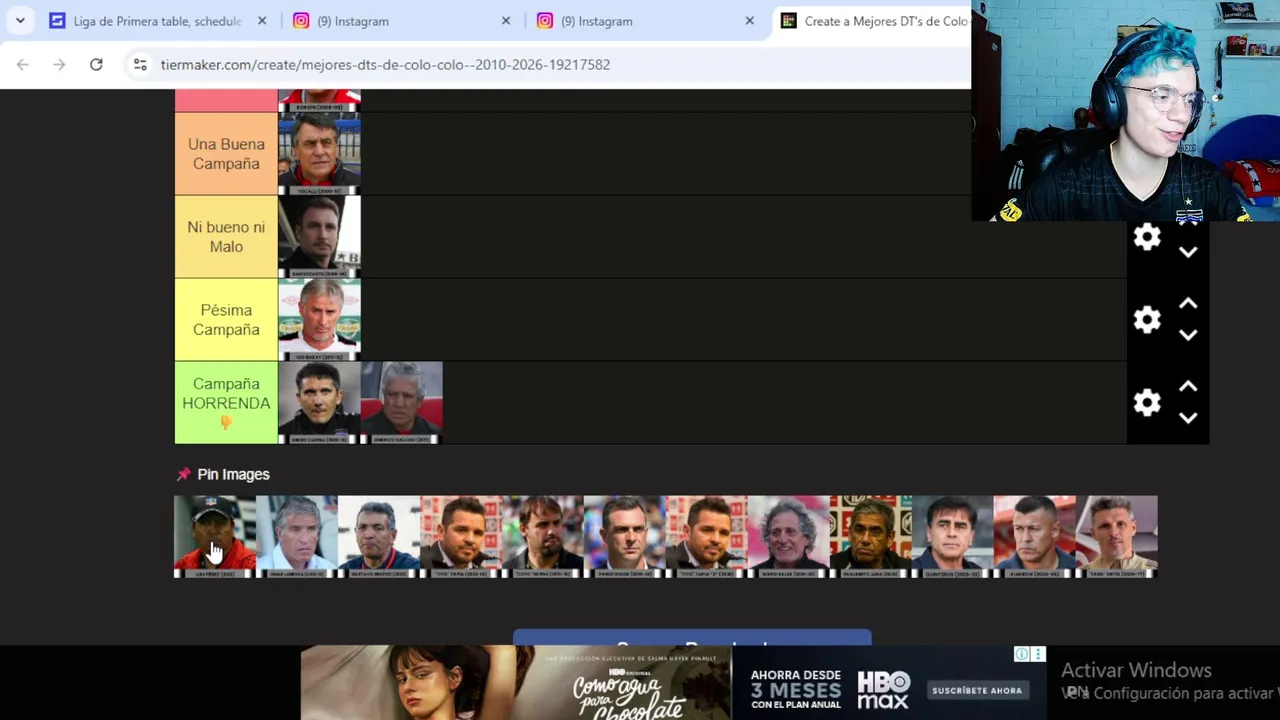Screen dimensions: 1280x720
Task: Close the first Instagram tab
Action: 506,21
